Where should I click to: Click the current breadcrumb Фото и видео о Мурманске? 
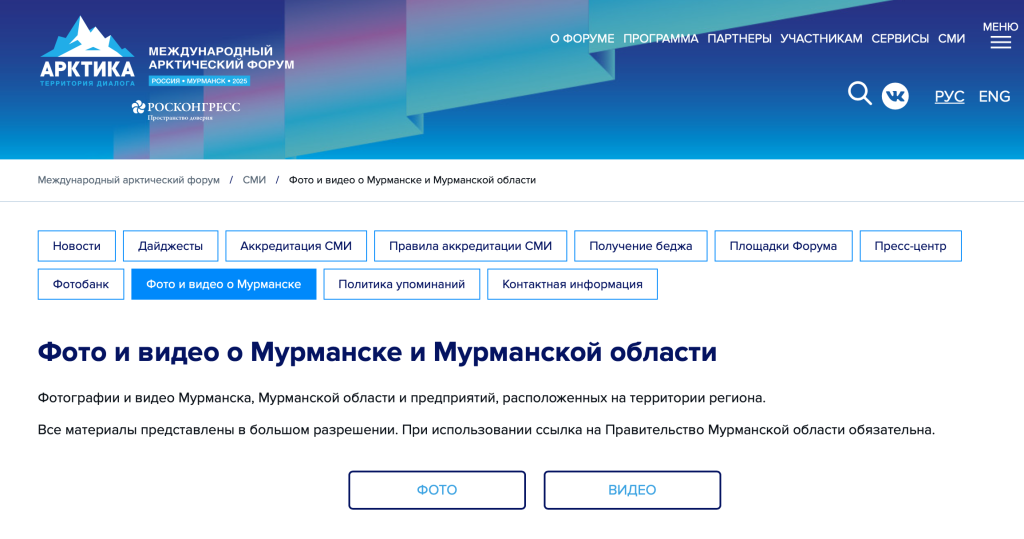point(412,180)
